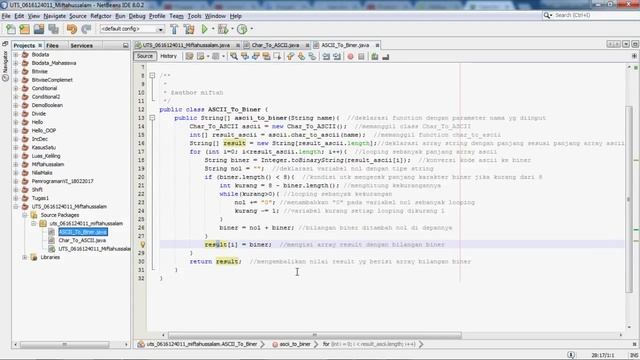
Task: Select ASCII_To_Biner.java in project tree
Action: (x=82, y=232)
